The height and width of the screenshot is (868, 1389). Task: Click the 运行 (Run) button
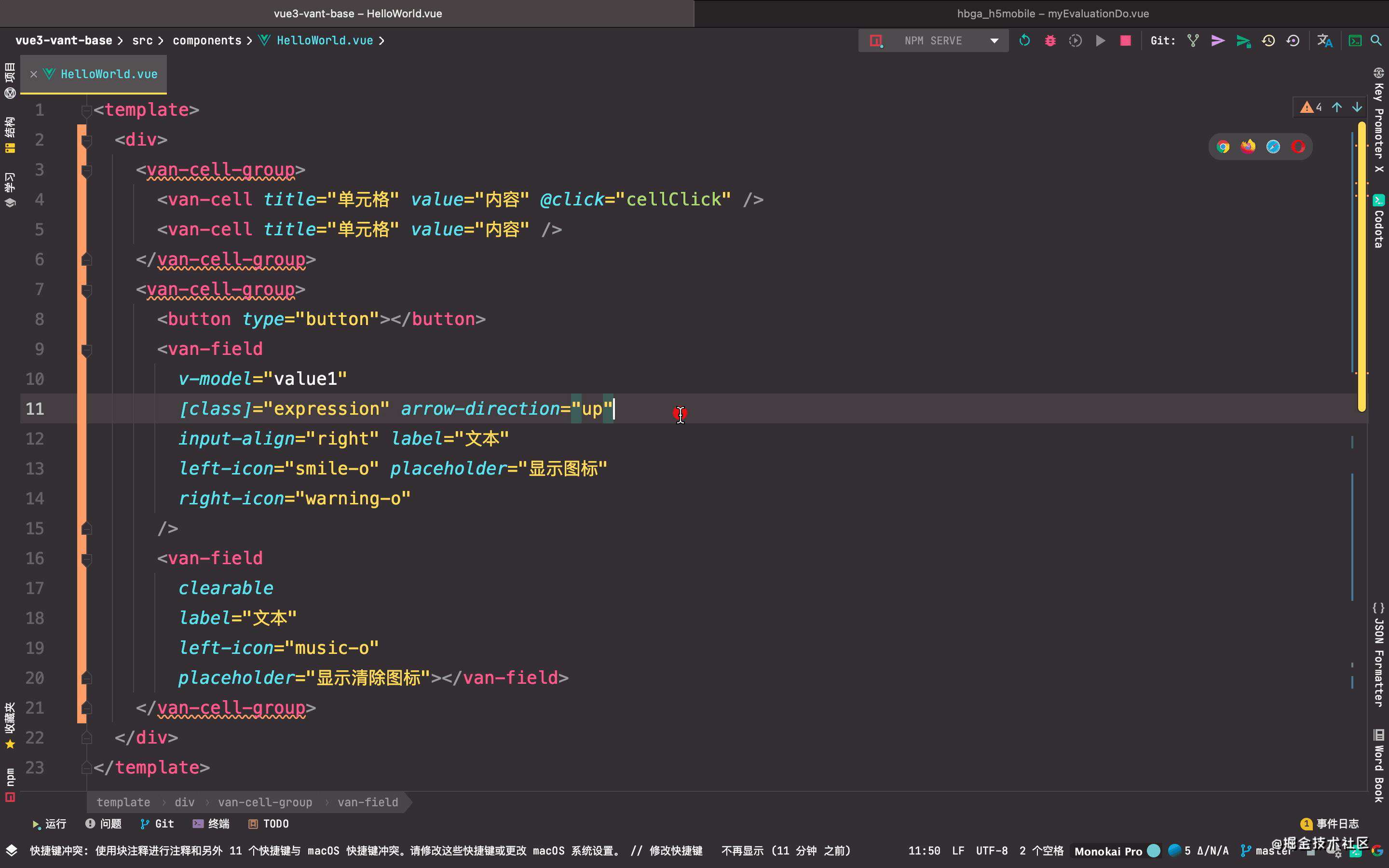(x=46, y=823)
